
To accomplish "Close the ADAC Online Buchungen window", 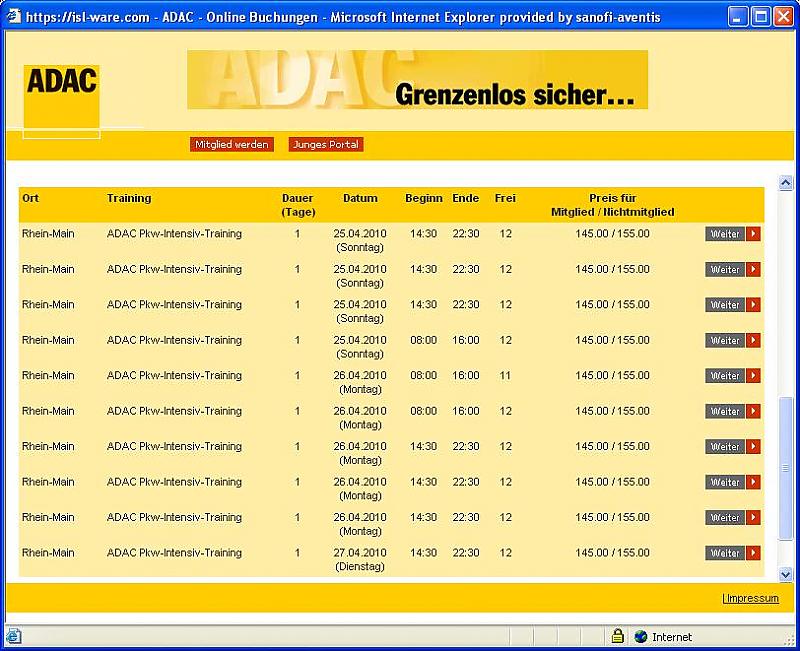I will point(784,16).
